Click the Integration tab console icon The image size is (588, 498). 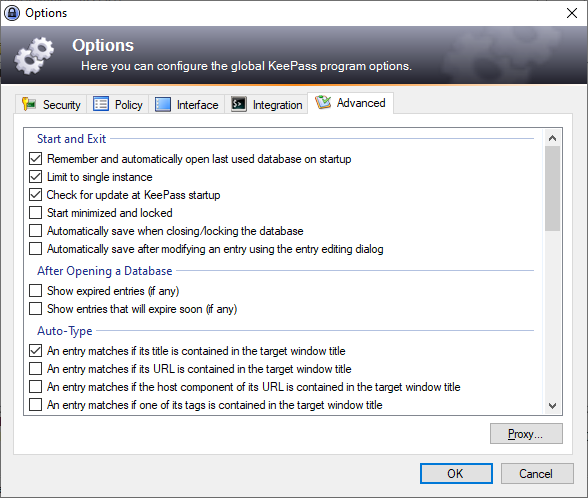click(x=238, y=104)
